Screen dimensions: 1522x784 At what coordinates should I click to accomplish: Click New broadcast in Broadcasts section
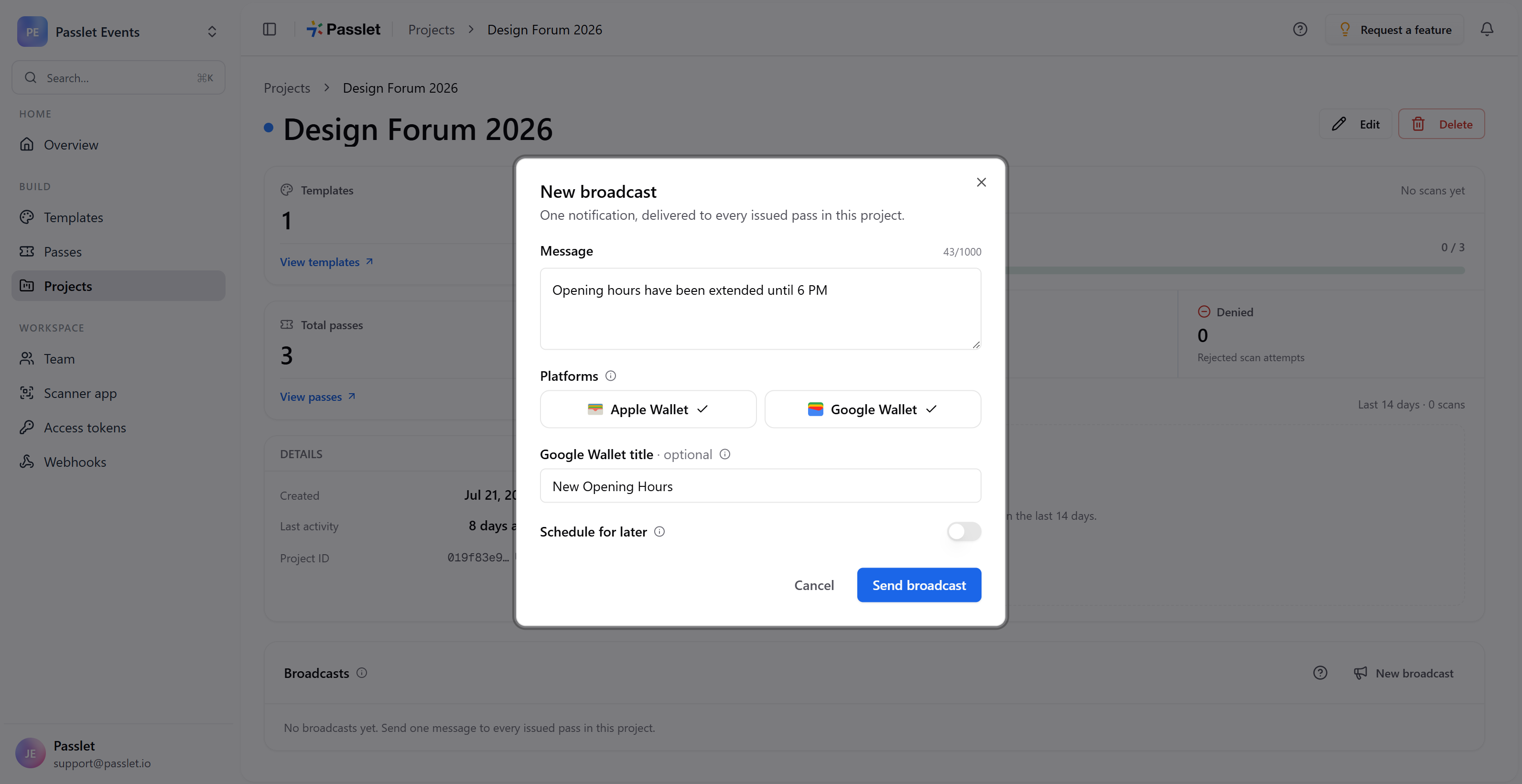[x=1404, y=672]
